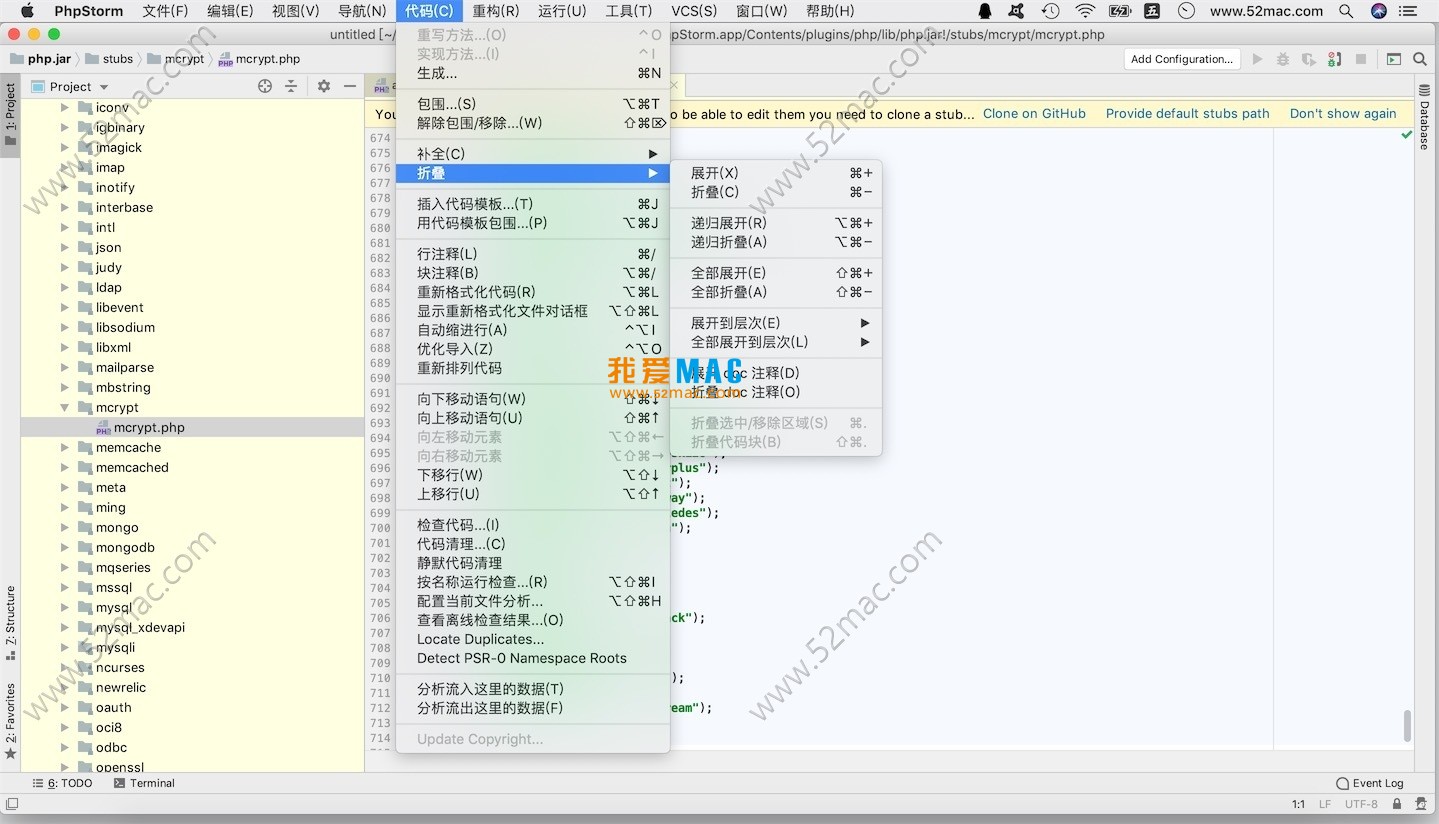Expand the json folder
Image resolution: width=1439 pixels, height=824 pixels.
(x=65, y=247)
